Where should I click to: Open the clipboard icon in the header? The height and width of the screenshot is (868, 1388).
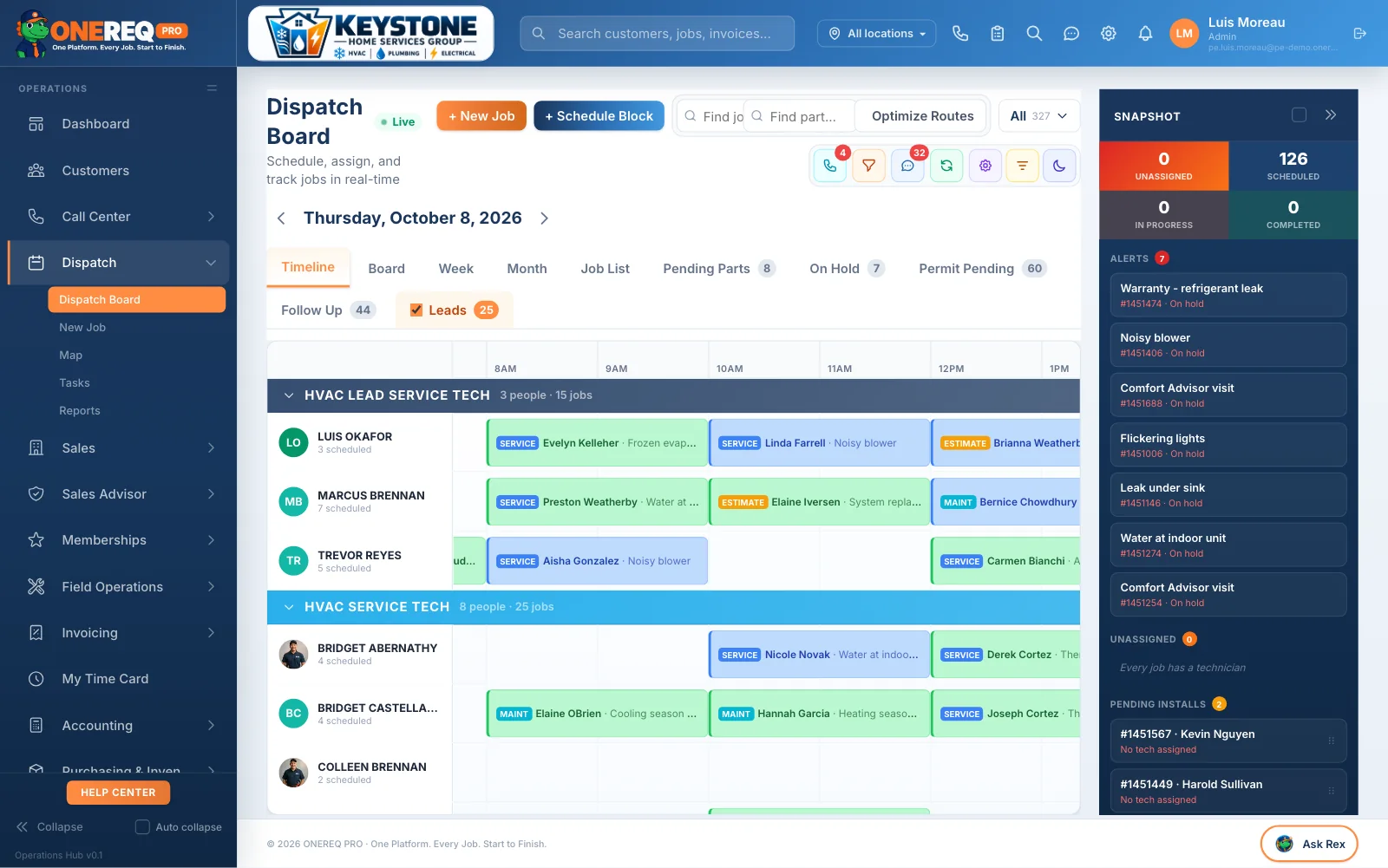(998, 33)
